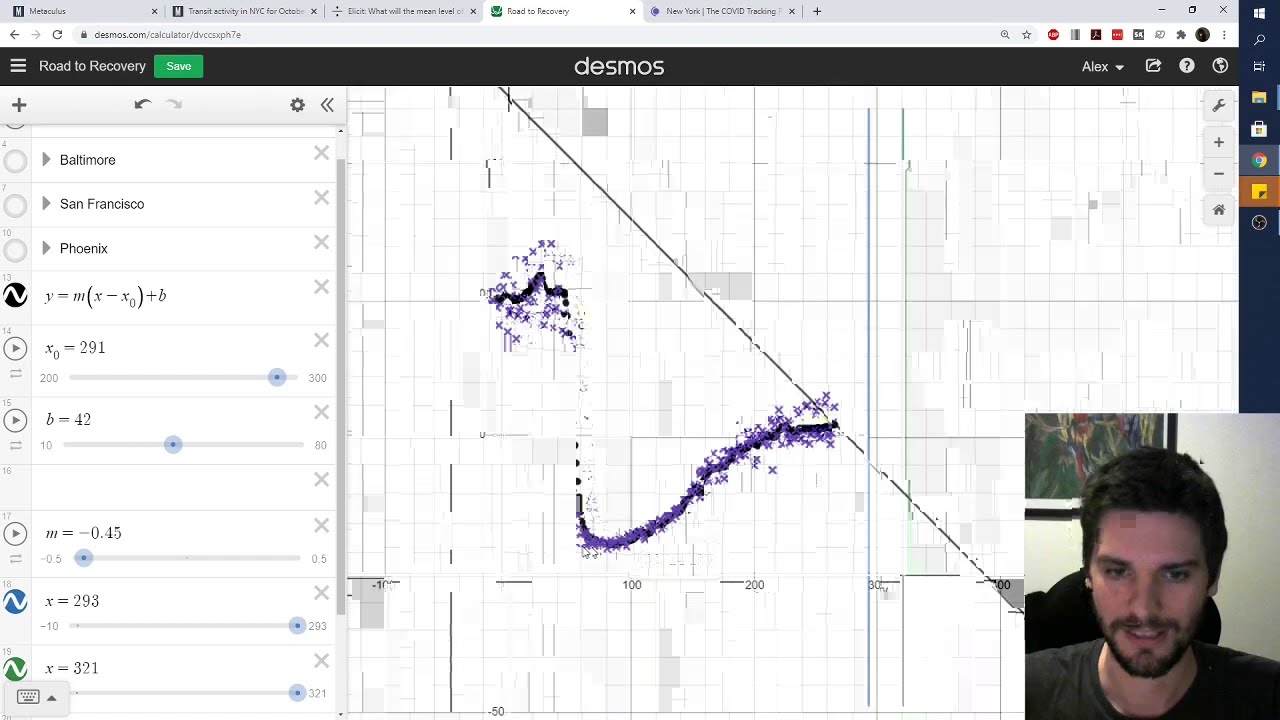This screenshot has width=1280, height=720.
Task: Undo the last expression change
Action: click(x=143, y=104)
